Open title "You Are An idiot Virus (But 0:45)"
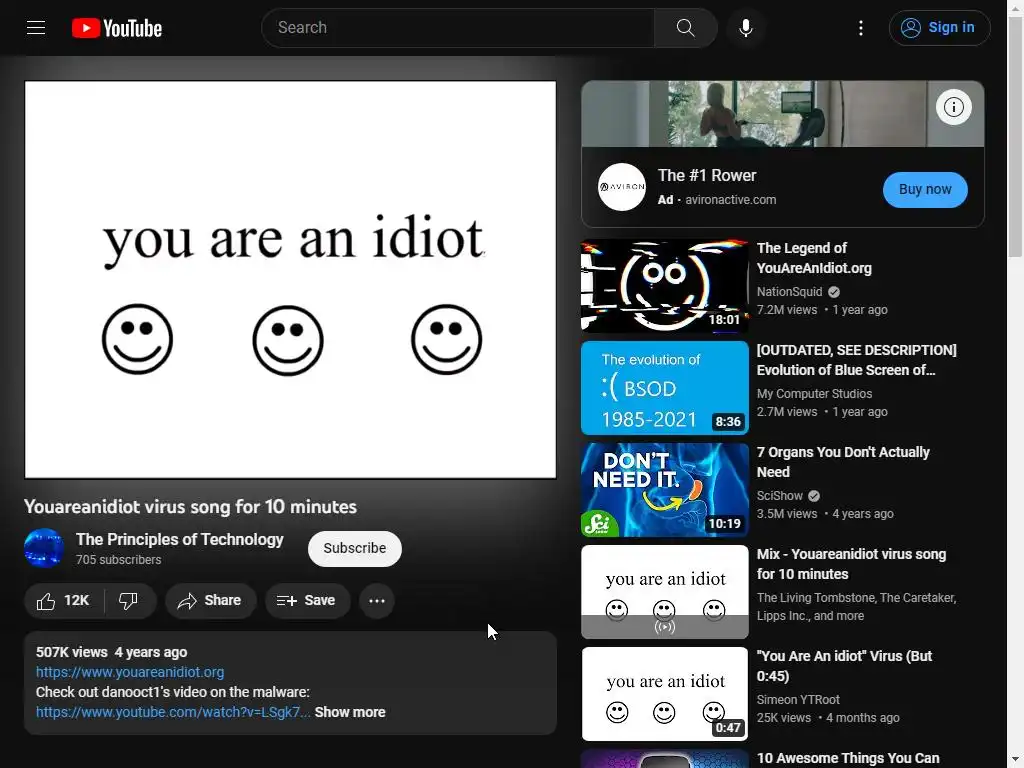Screen dimensions: 1024x768 coord(844,665)
